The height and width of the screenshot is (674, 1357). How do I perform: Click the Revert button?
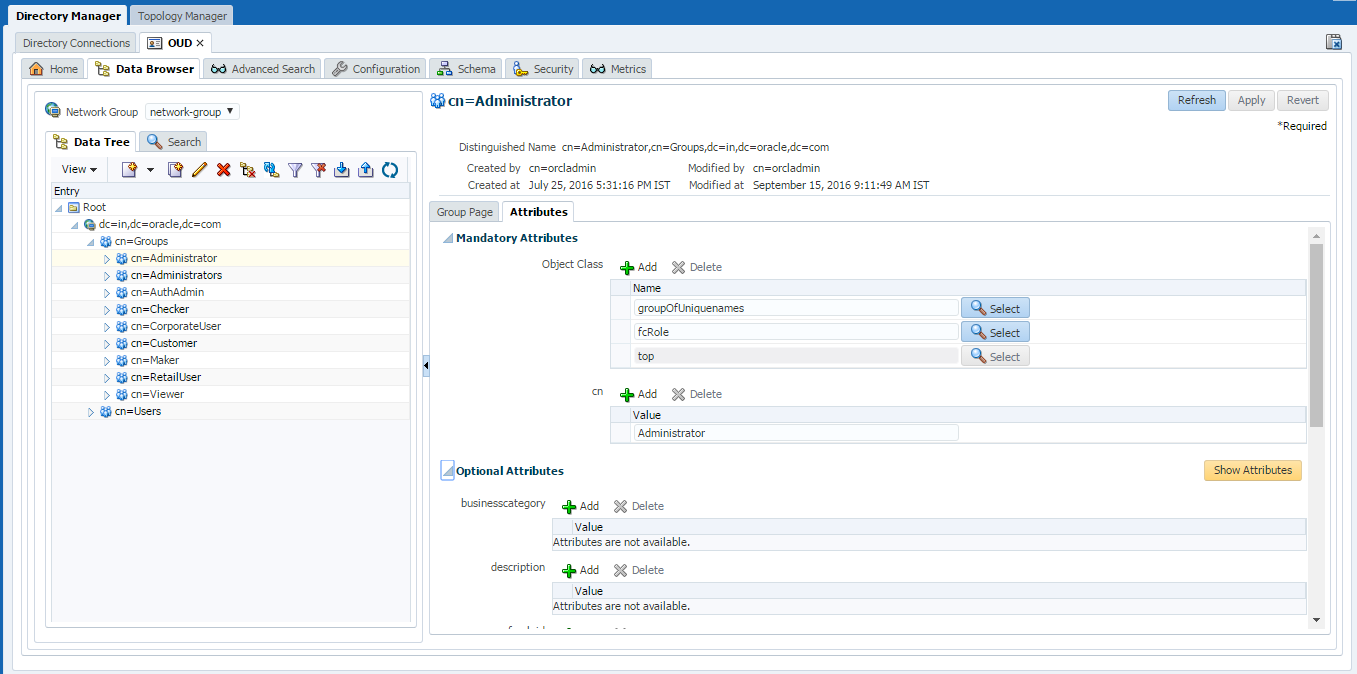point(1303,100)
